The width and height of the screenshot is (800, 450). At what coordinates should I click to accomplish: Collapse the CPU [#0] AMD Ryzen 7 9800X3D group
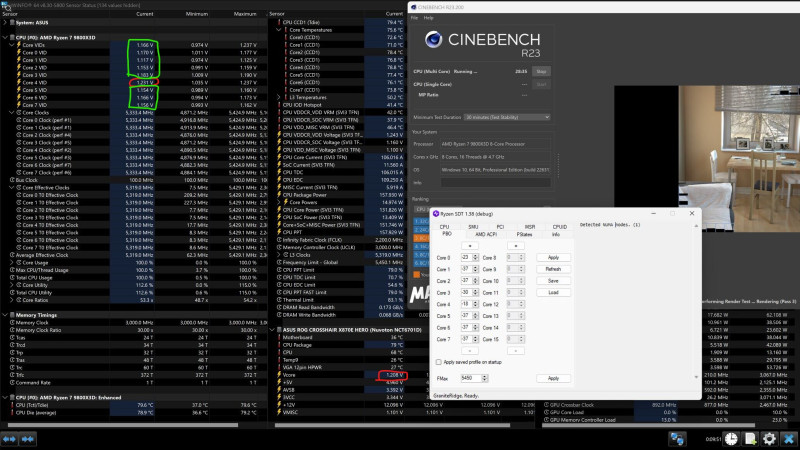pos(5,37)
